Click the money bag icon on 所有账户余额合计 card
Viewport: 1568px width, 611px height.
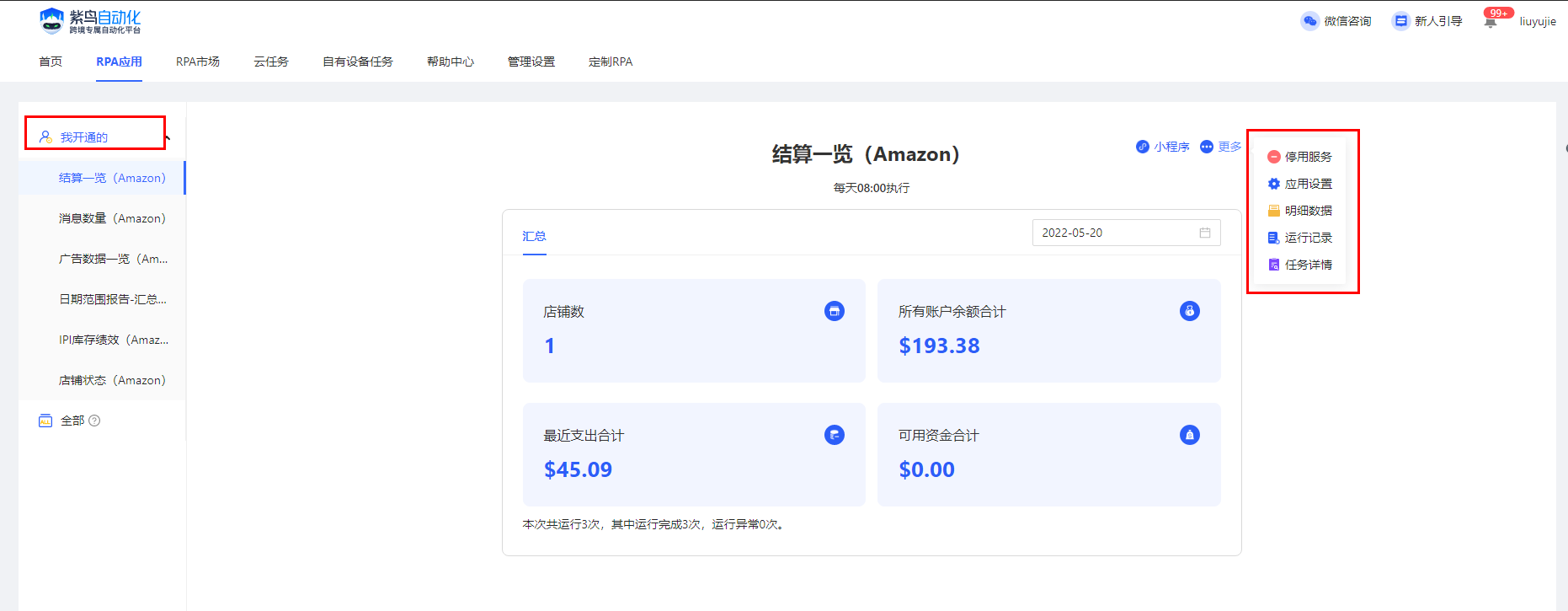pyautogui.click(x=1190, y=311)
